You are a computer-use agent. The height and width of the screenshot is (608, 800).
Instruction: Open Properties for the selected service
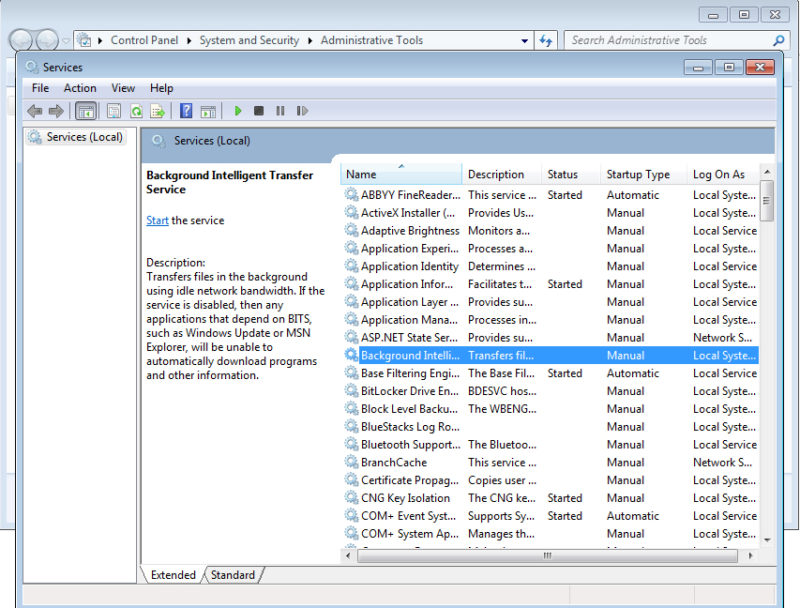pyautogui.click(x=113, y=110)
